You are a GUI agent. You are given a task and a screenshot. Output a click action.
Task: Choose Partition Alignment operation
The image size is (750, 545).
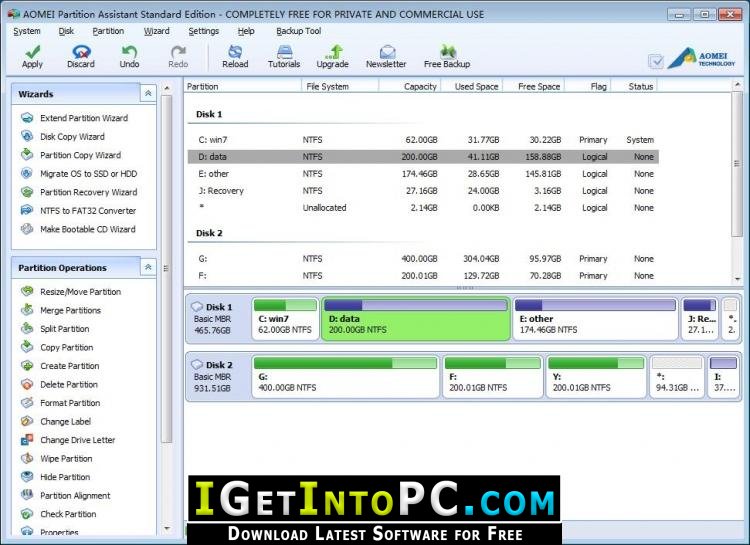(x=66, y=496)
